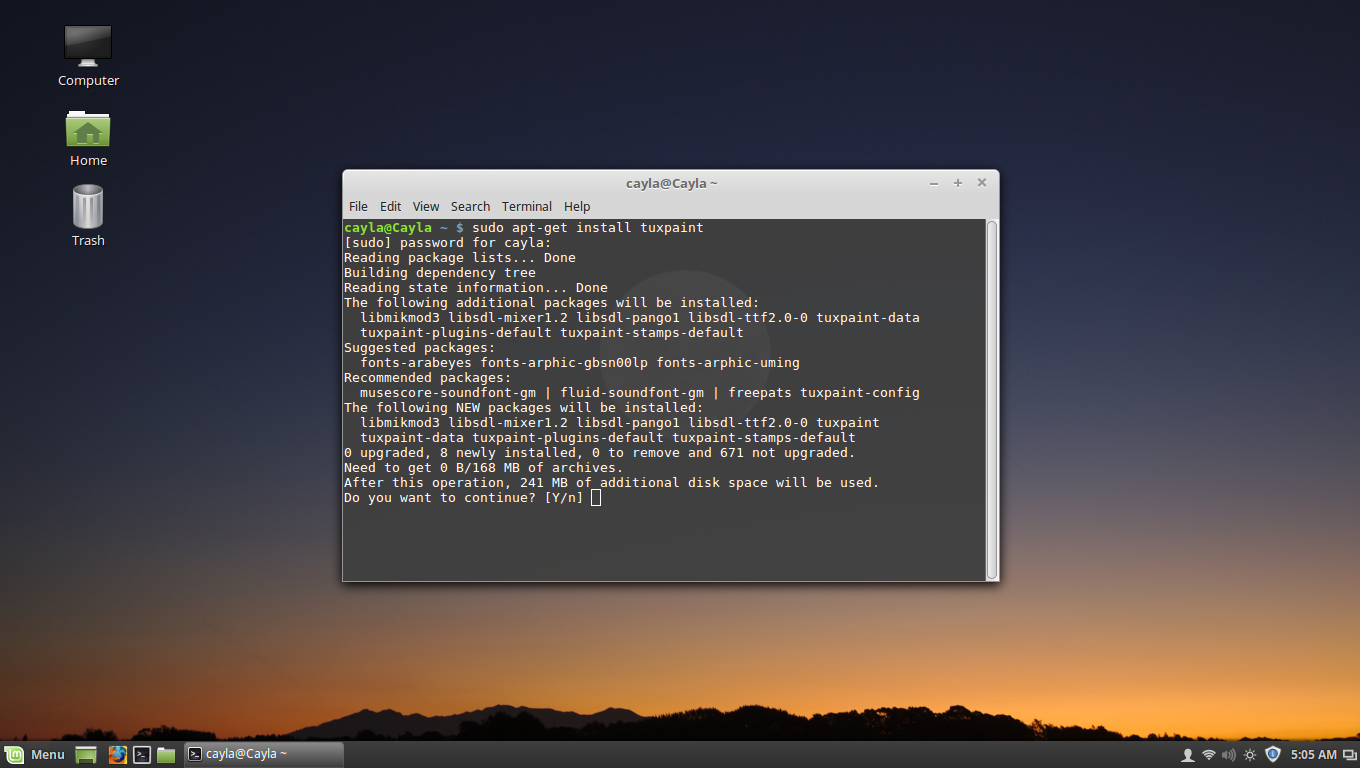Launch Terminal from the panel launcher
Viewport: 1360px width, 768px height.
142,754
